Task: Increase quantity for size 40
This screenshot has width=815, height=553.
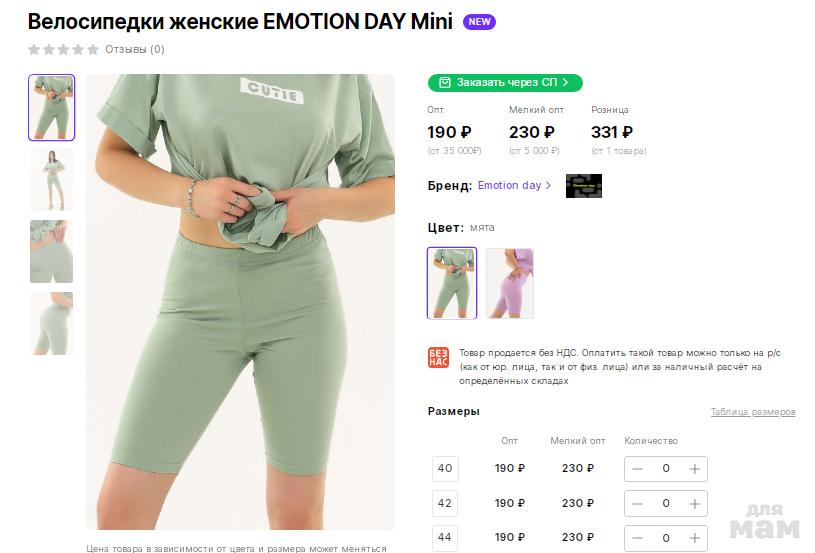Action: (x=695, y=468)
